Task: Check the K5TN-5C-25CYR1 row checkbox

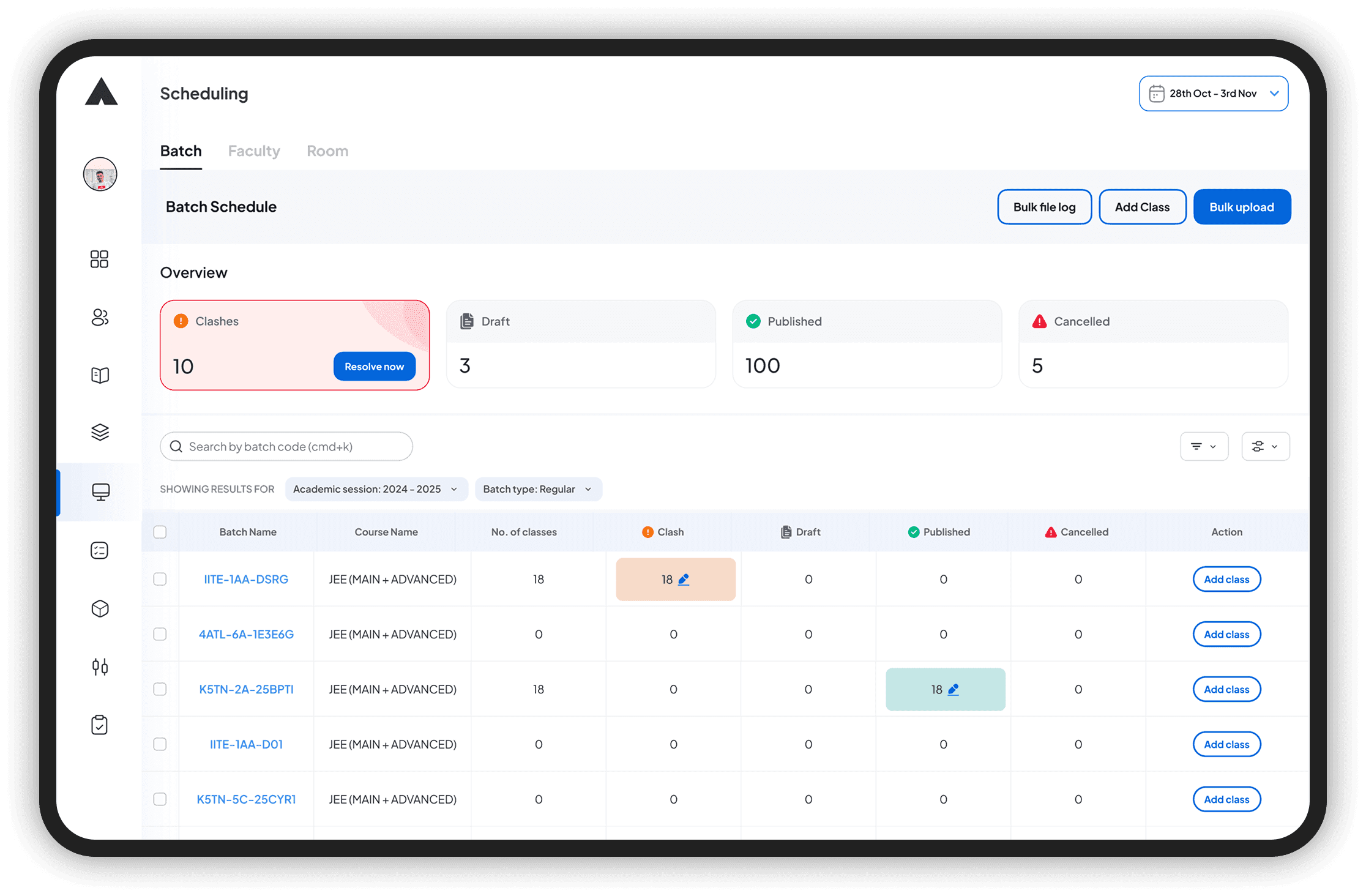Action: click(160, 799)
